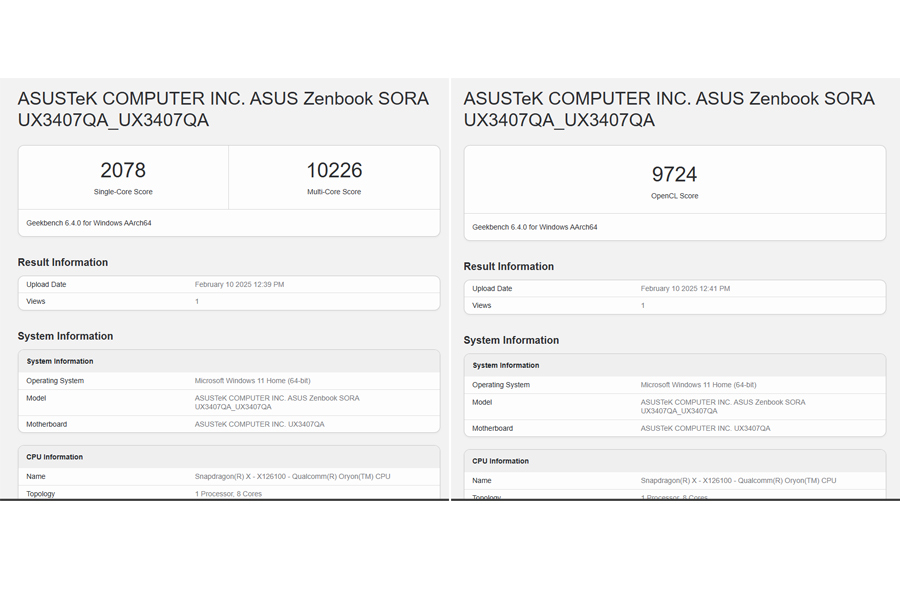The height and width of the screenshot is (600, 900).
Task: Select the 'System Information' table header on CPU-score page
Action: pos(60,361)
